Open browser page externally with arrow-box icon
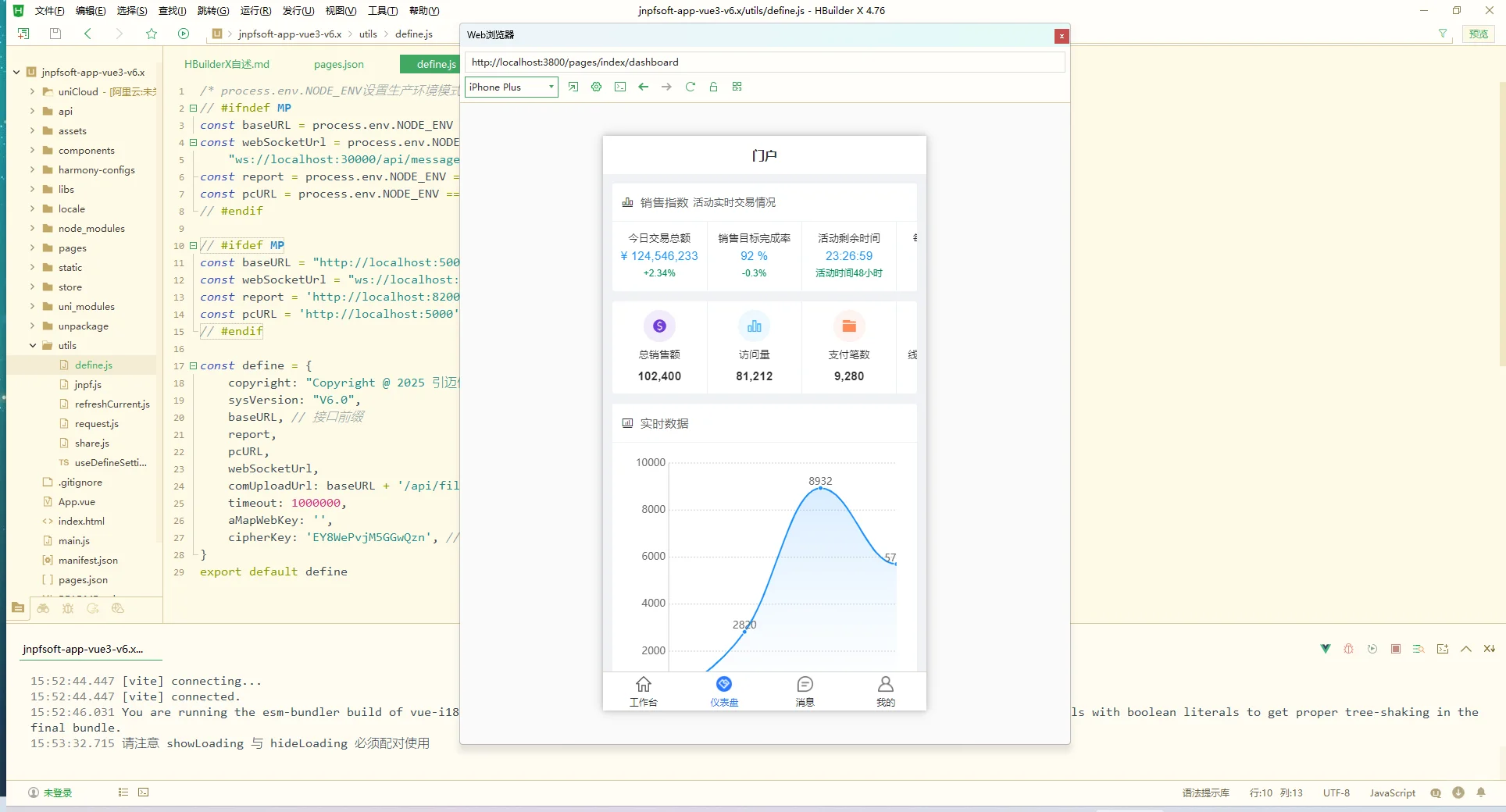 [x=573, y=87]
